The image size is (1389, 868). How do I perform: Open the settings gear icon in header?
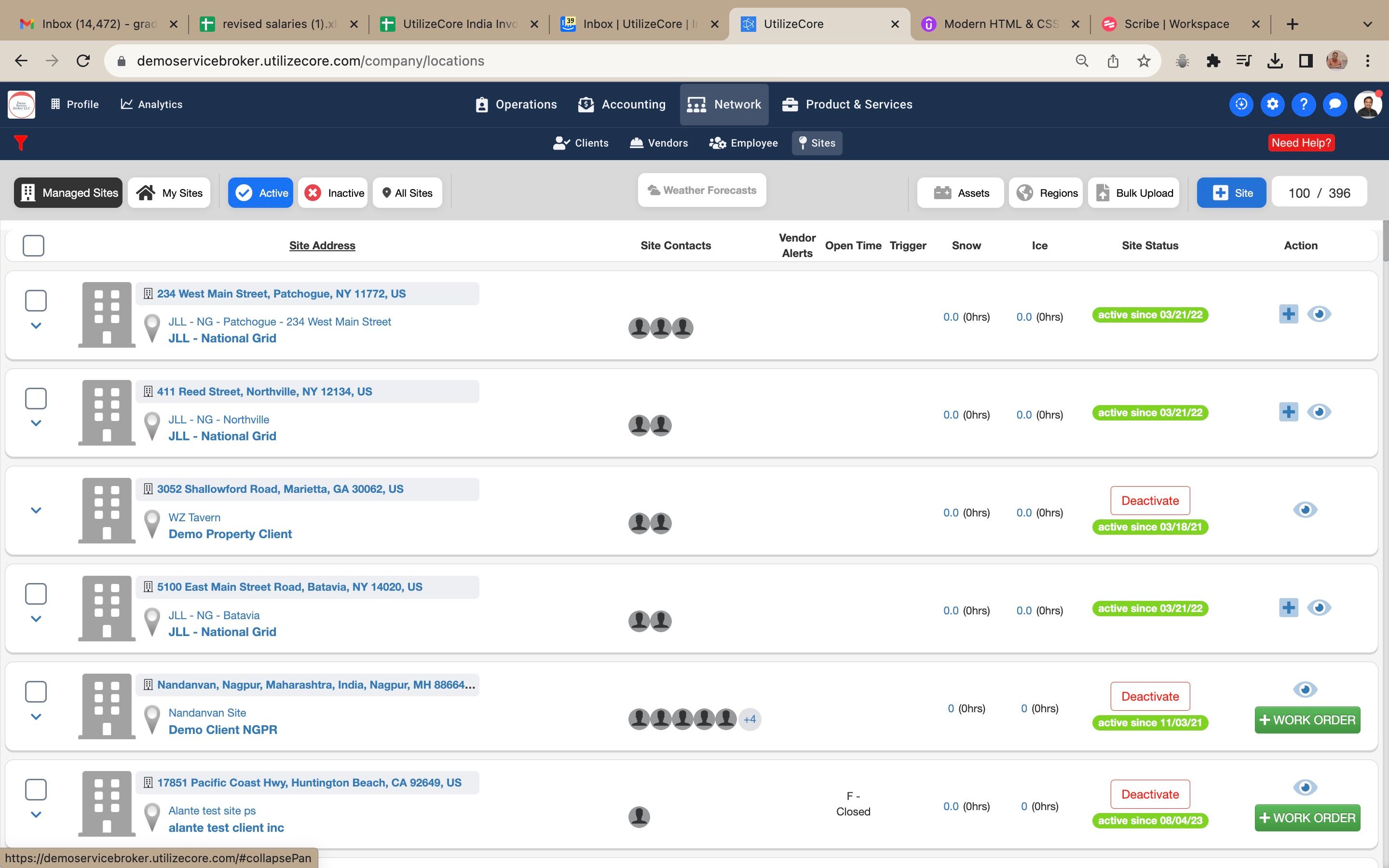1272,104
